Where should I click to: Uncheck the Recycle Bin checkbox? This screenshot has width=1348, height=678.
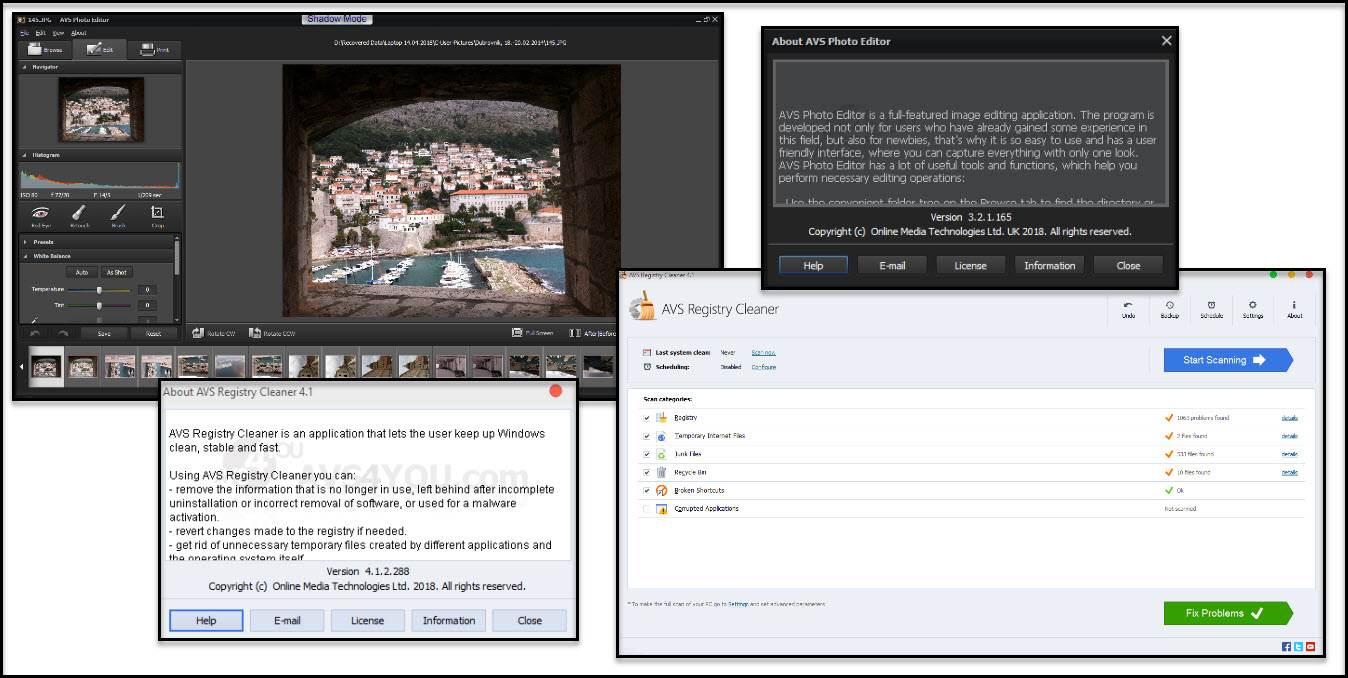pyautogui.click(x=647, y=472)
